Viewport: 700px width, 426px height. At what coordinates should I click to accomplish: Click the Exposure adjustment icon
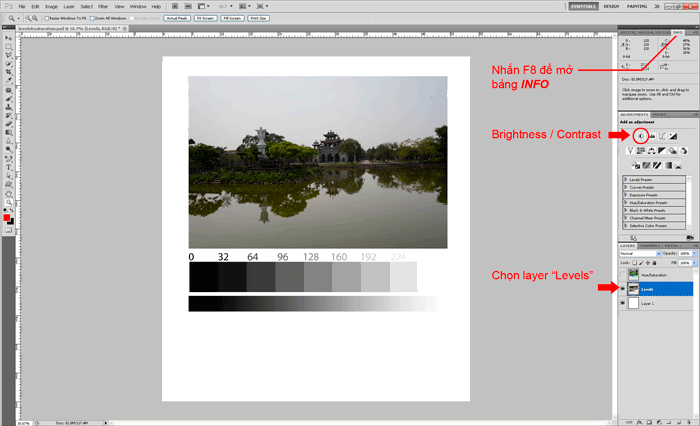pyautogui.click(x=673, y=135)
